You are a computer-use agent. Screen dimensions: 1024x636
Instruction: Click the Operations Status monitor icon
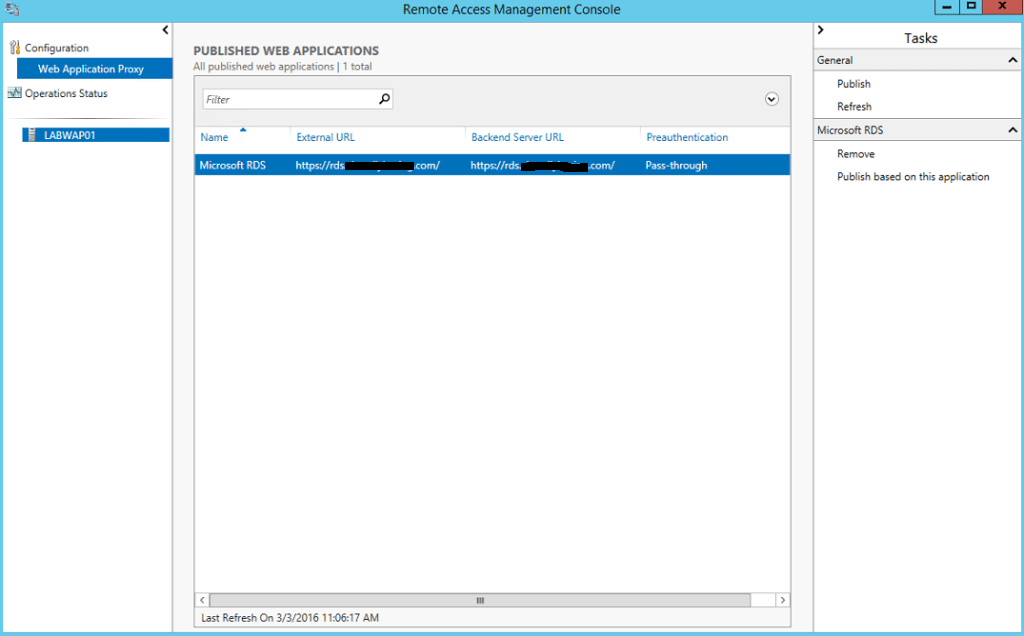(x=14, y=93)
